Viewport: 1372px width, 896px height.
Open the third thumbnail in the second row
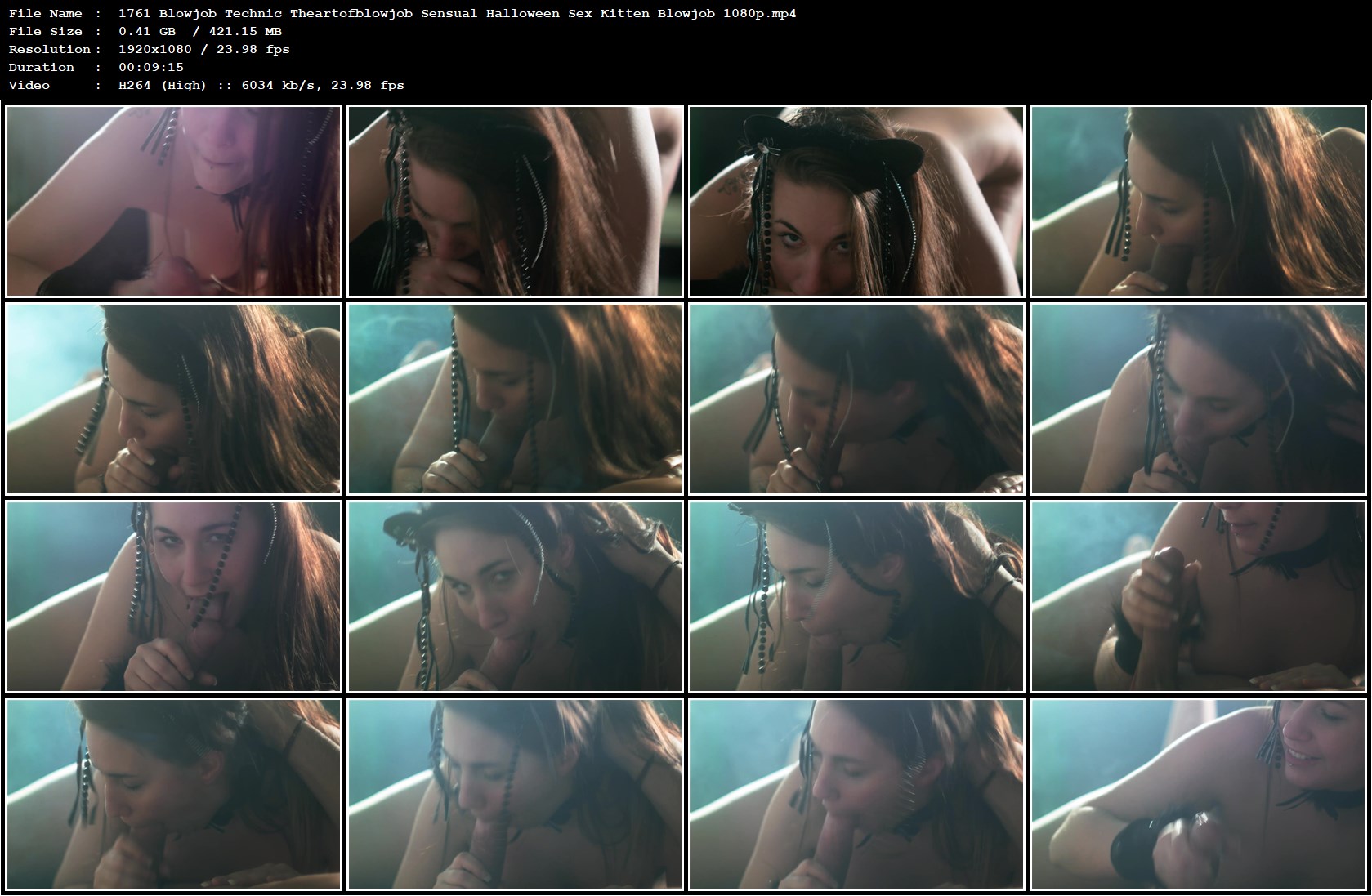click(857, 399)
